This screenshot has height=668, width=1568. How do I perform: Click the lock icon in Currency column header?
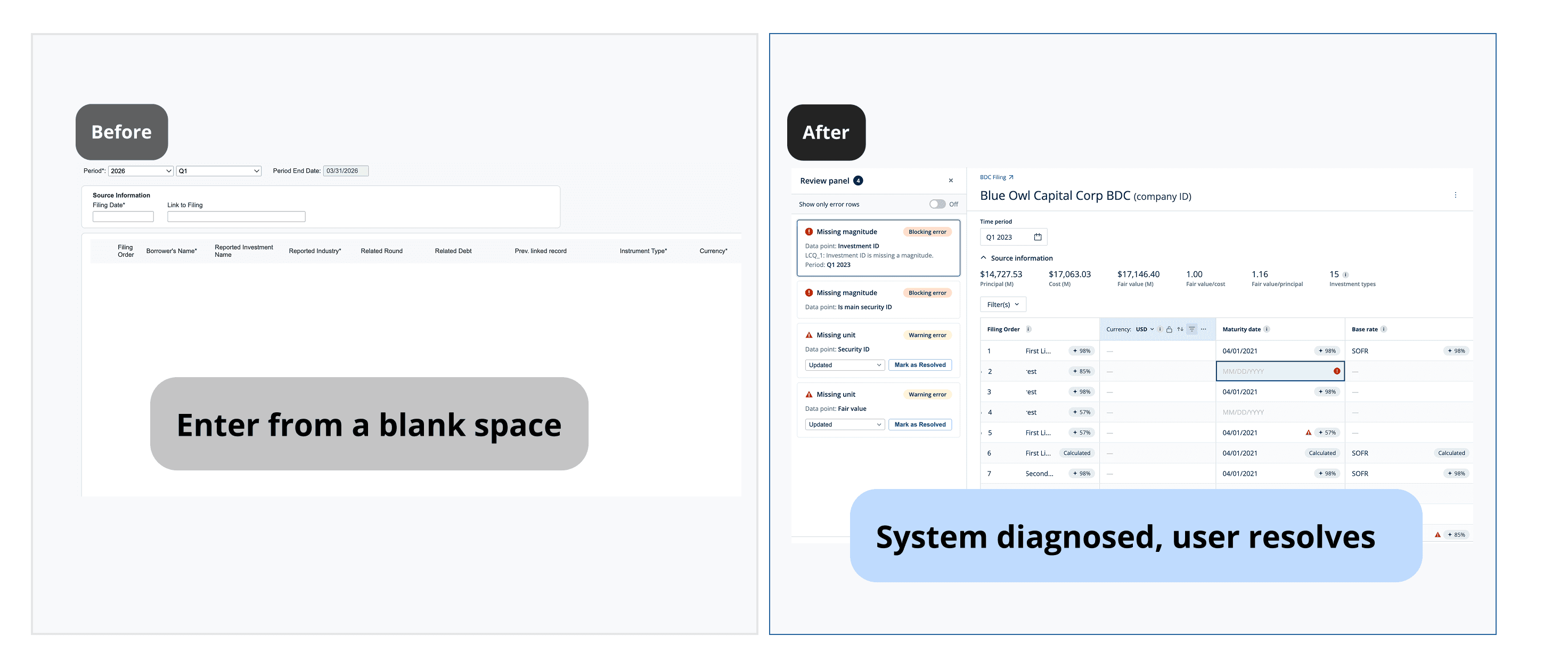tap(1169, 329)
